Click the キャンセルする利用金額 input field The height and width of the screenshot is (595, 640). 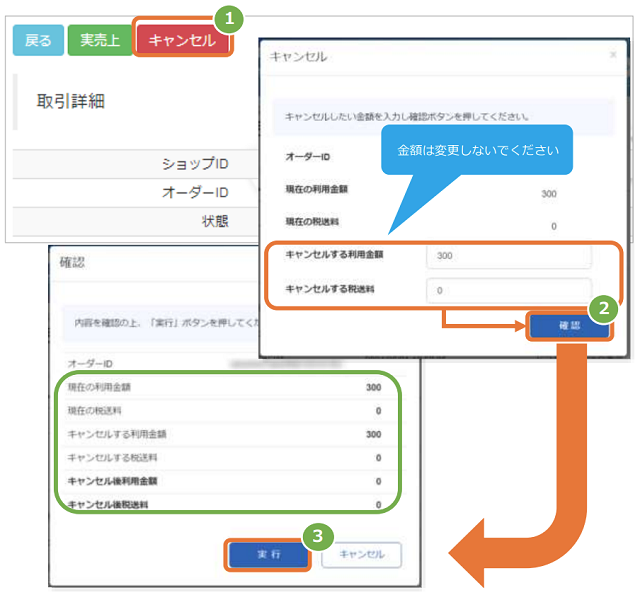509,256
